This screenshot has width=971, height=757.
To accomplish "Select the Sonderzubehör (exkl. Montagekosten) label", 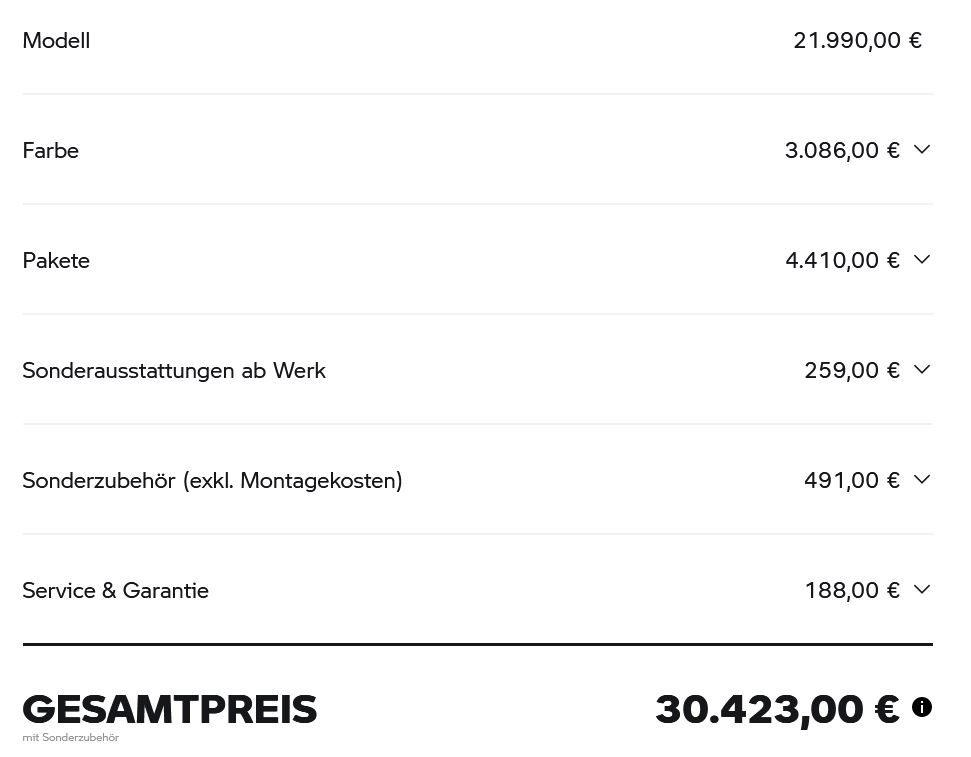I will point(212,481).
